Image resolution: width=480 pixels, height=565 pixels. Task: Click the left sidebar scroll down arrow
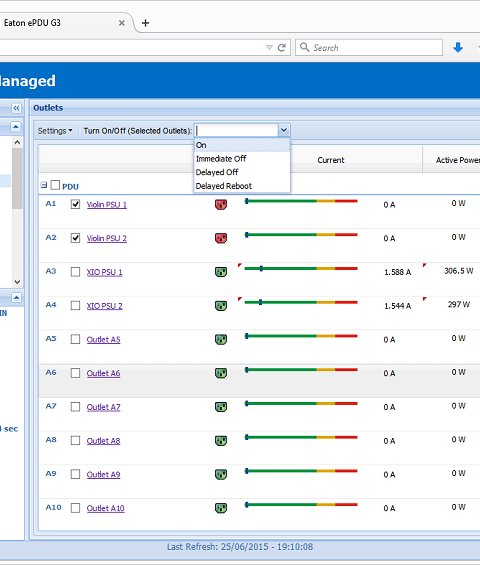(17, 282)
